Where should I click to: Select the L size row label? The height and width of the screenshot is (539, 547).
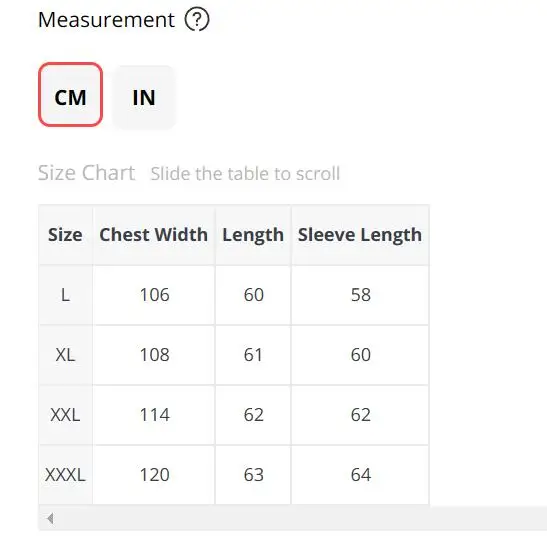tap(65, 295)
